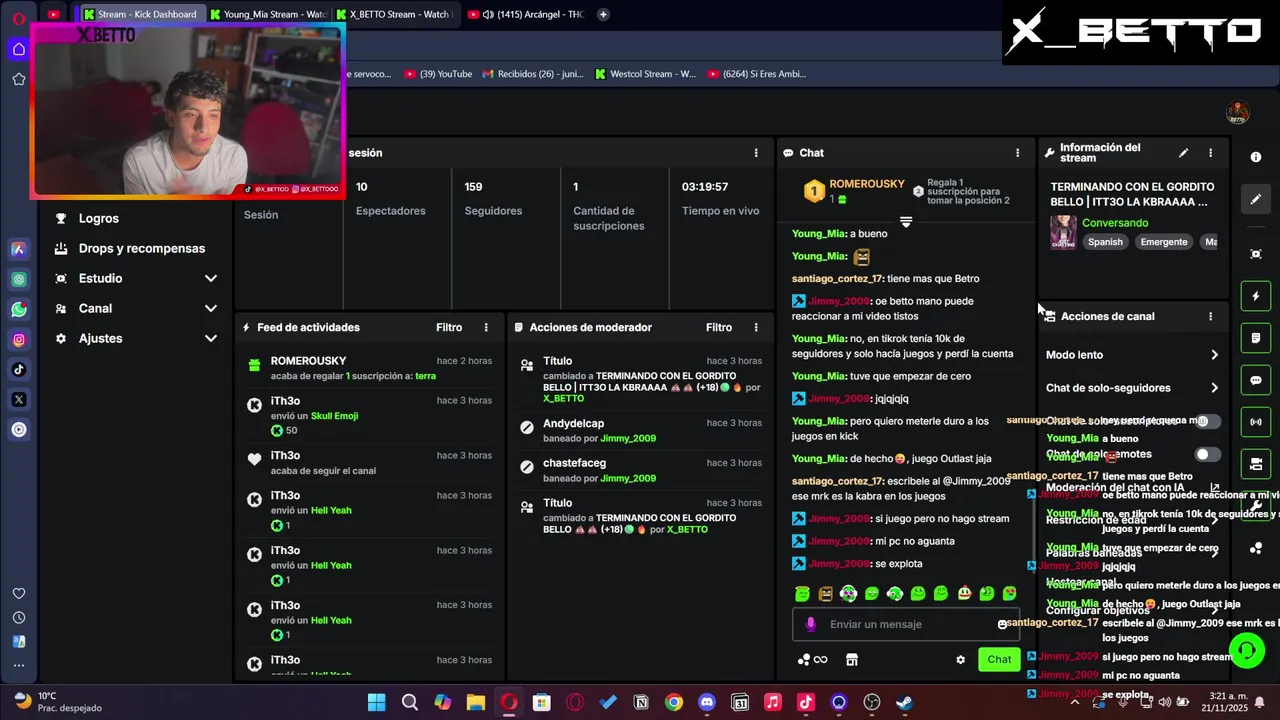Screen dimensions: 1280x720
Task: Open Filtro in Feed de actividades
Action: 449,327
